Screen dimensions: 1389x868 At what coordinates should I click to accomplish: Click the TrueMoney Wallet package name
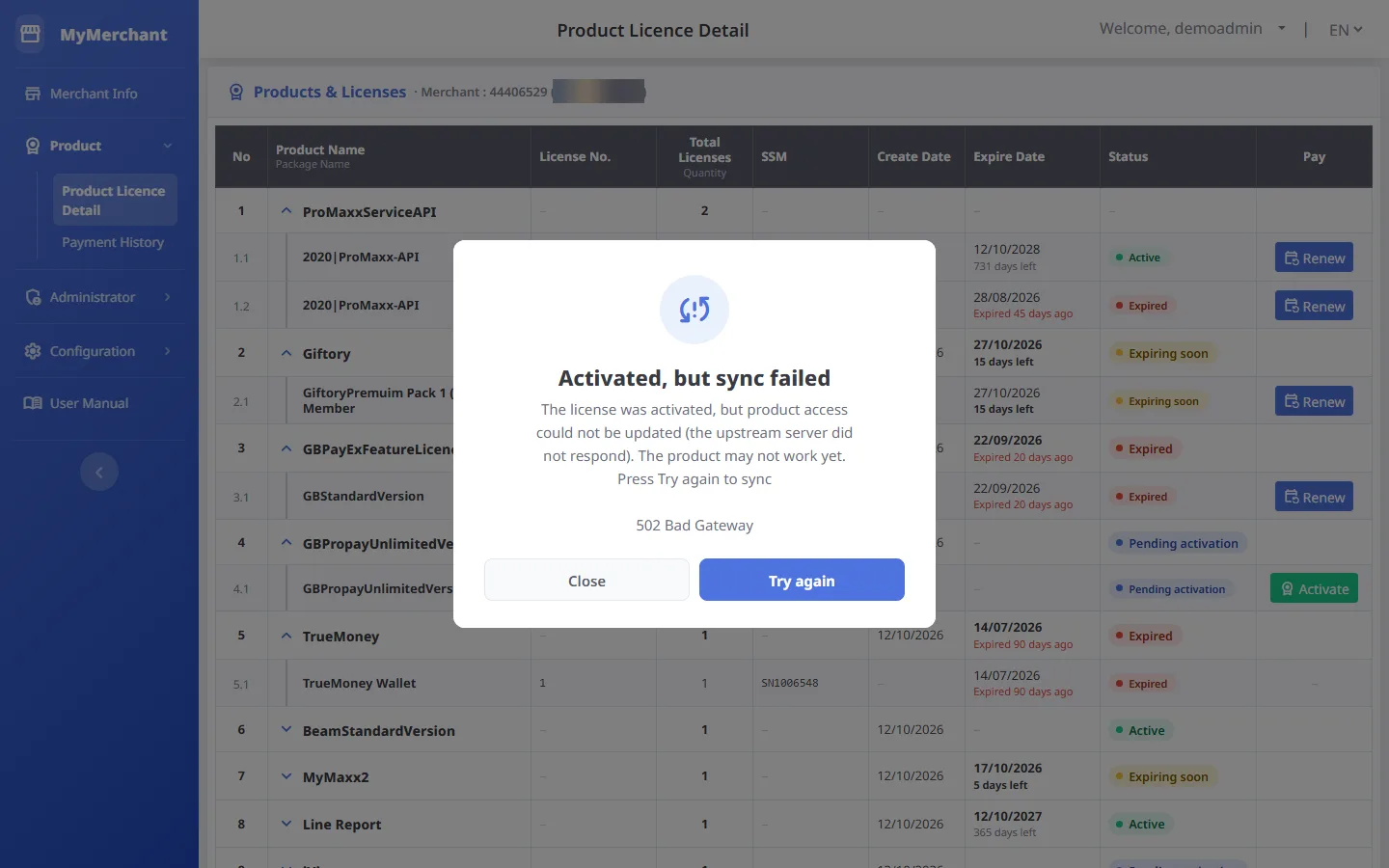(359, 683)
